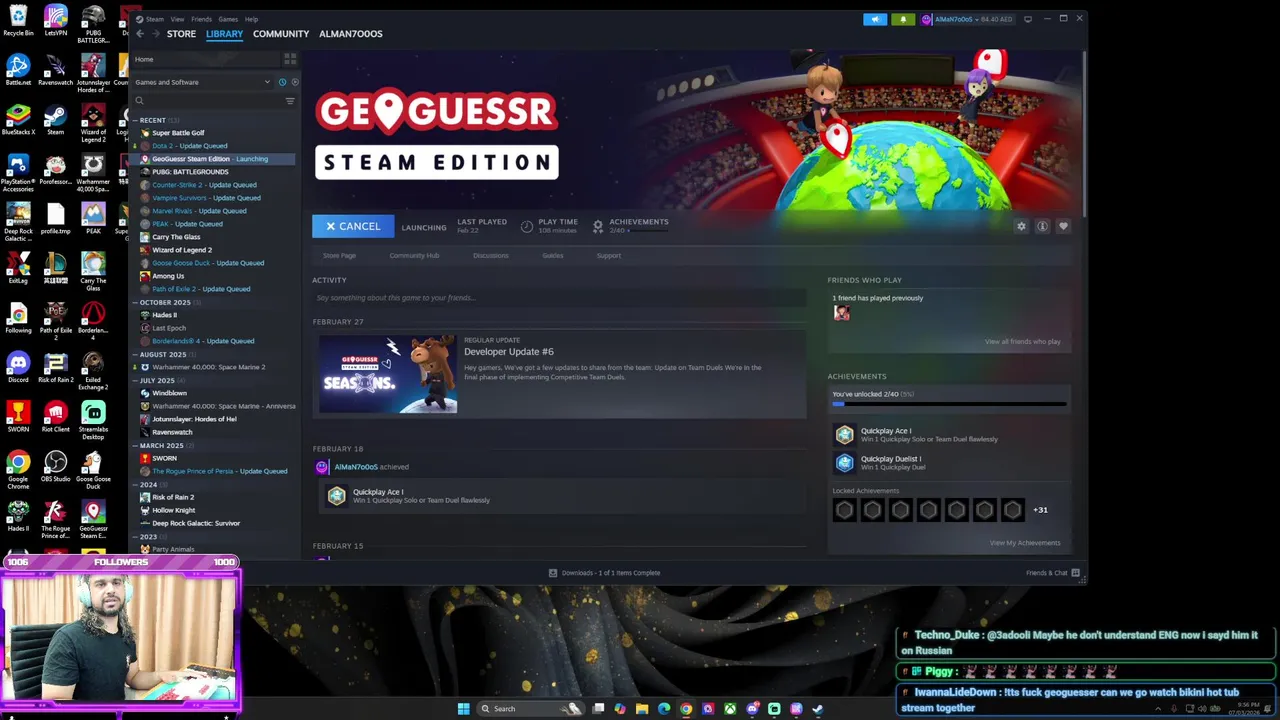
Task: Open OBS Studio desktop shortcut
Action: click(x=55, y=466)
